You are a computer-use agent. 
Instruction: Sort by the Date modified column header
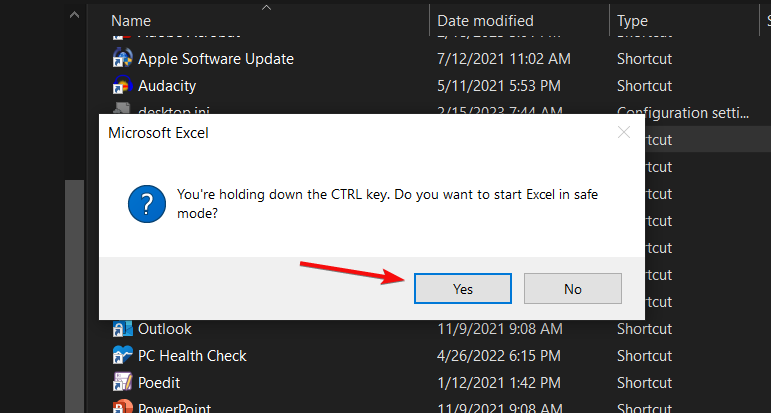485,20
